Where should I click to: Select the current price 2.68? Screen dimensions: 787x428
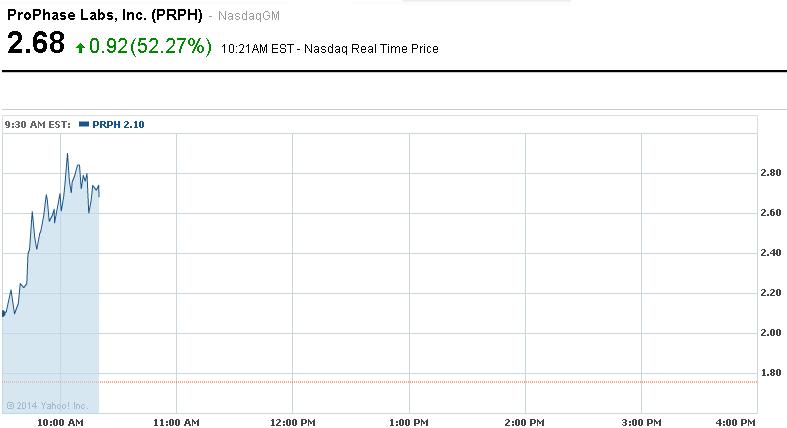click(x=36, y=44)
